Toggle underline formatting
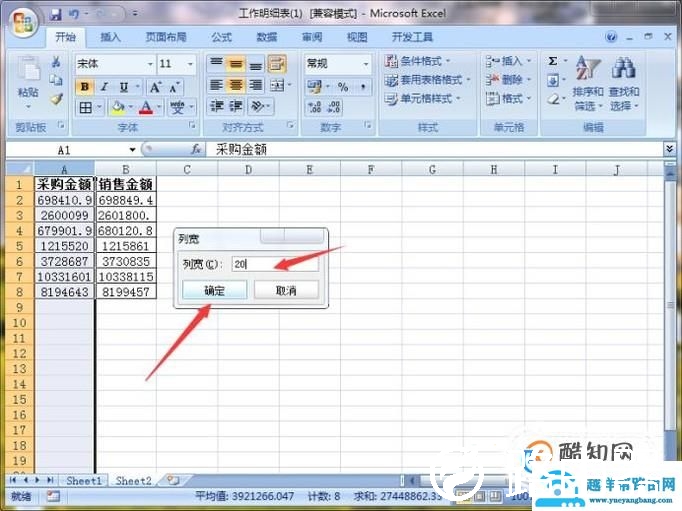Screen dimensions: 682x511 124,87
